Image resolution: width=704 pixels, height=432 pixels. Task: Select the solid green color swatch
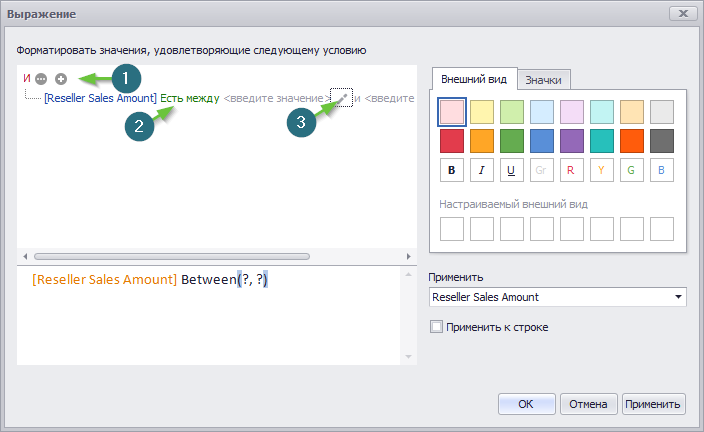(512, 141)
